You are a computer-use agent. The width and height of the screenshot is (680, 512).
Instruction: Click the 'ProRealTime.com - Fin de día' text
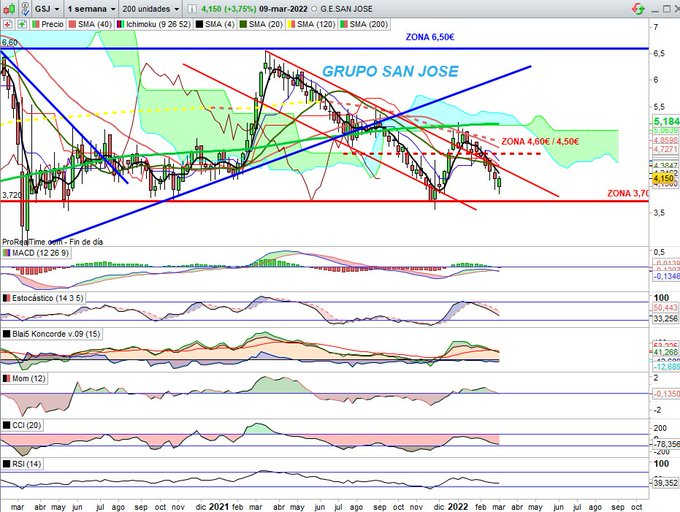click(x=52, y=242)
